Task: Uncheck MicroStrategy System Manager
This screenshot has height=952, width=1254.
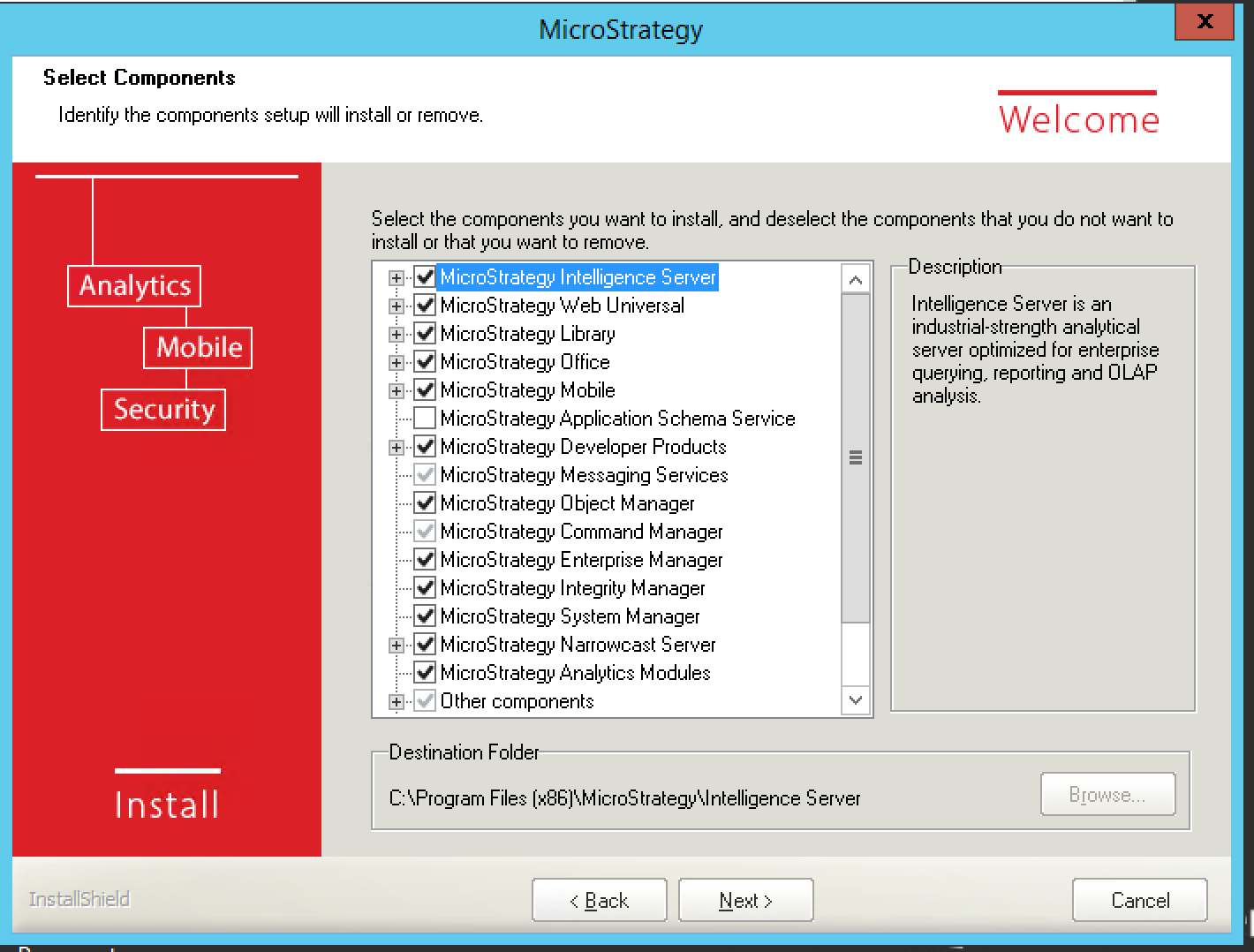Action: 425,616
